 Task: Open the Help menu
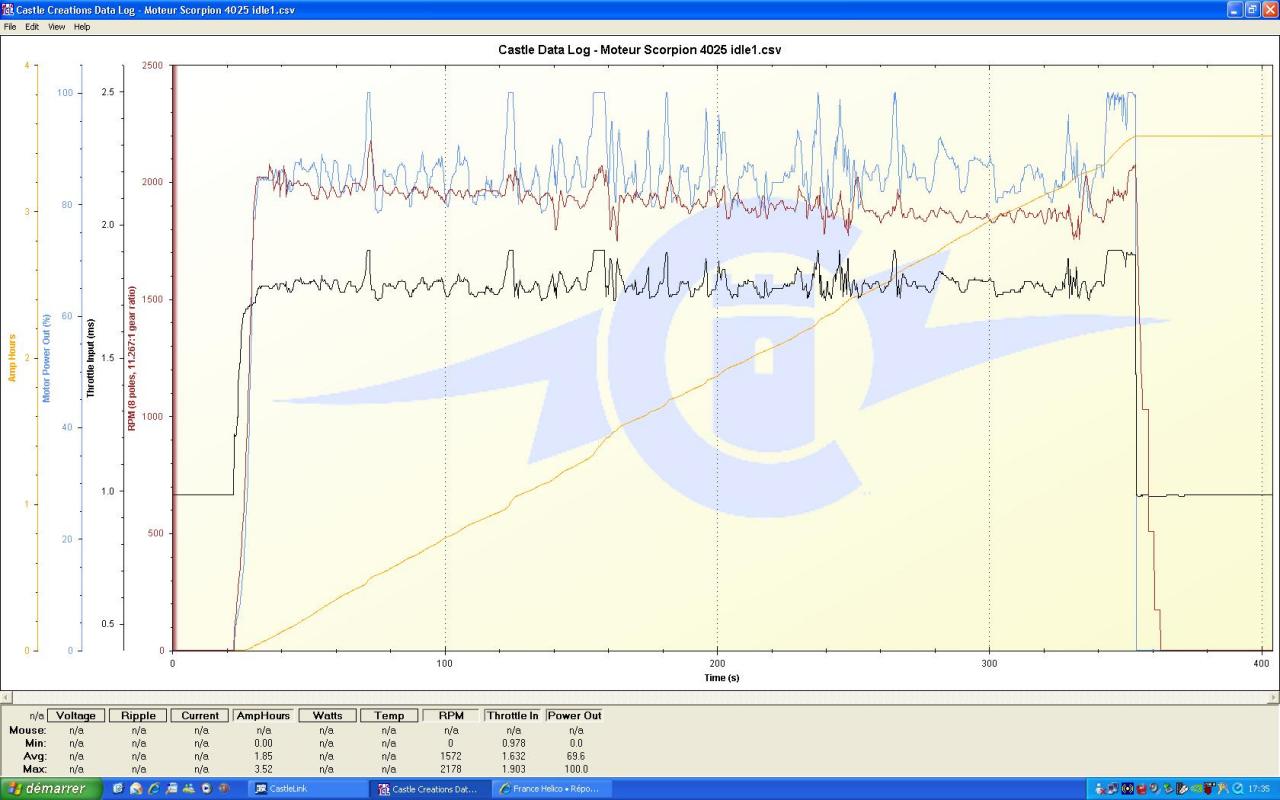[82, 27]
